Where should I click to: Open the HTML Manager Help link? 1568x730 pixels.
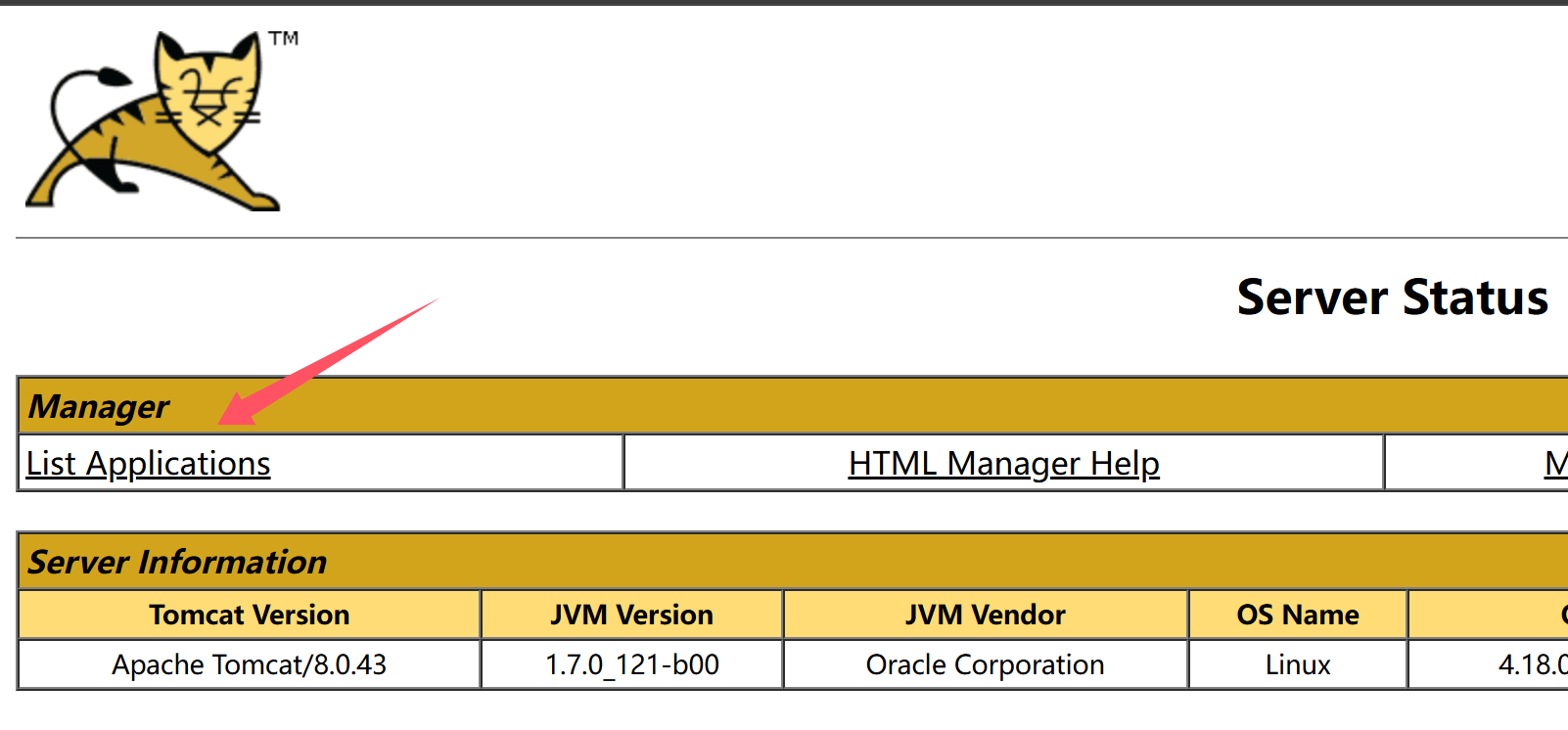pos(1003,463)
